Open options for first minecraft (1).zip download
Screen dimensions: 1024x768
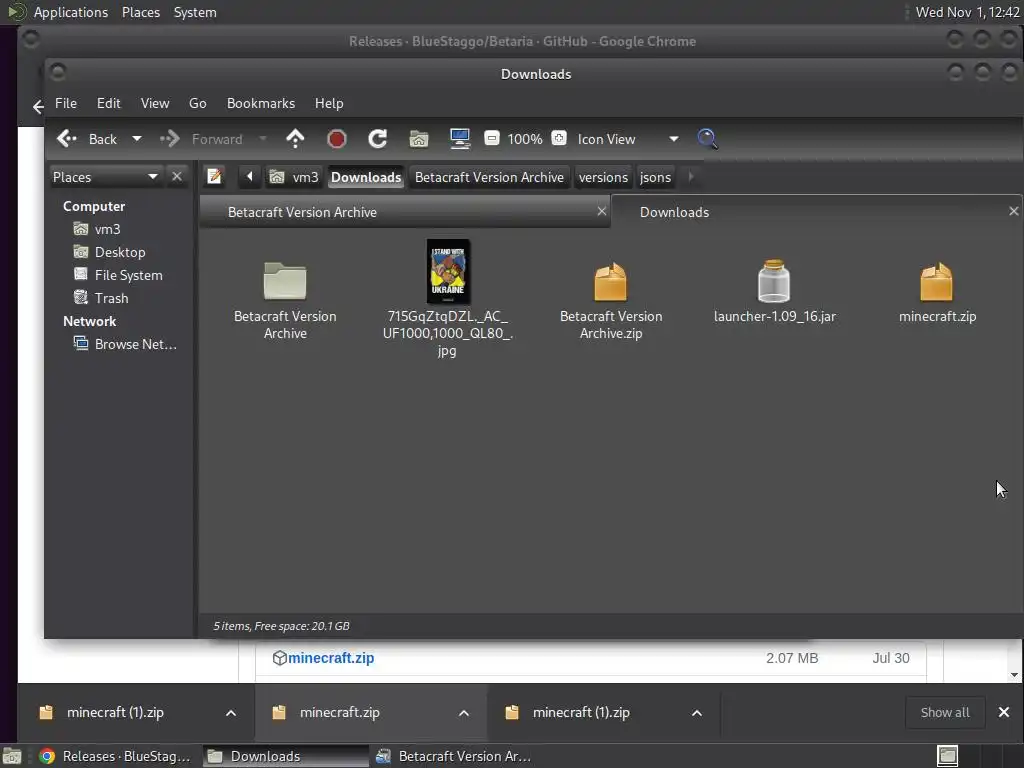pyautogui.click(x=231, y=713)
